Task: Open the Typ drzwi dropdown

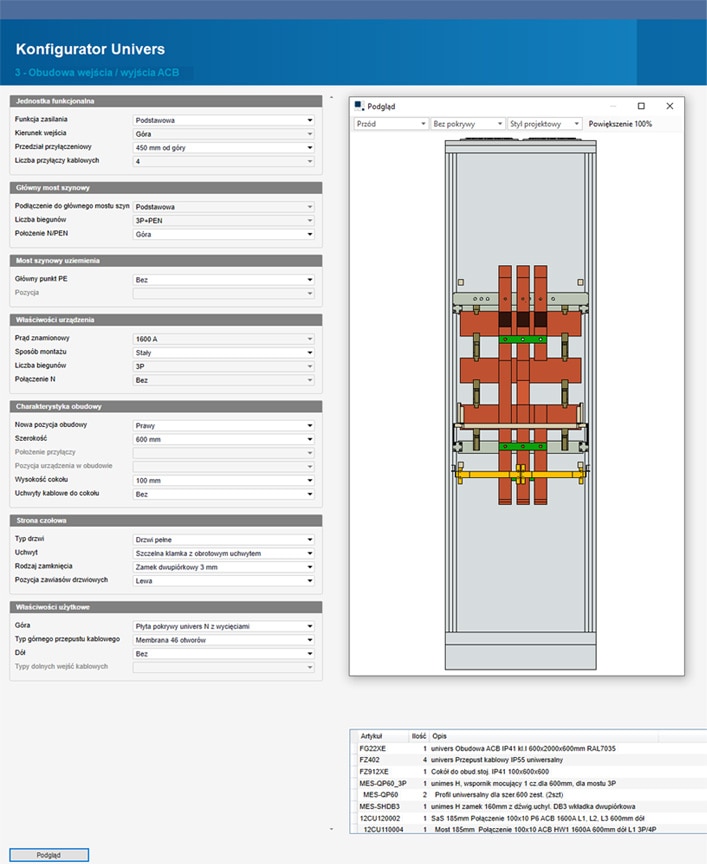Action: (224, 540)
